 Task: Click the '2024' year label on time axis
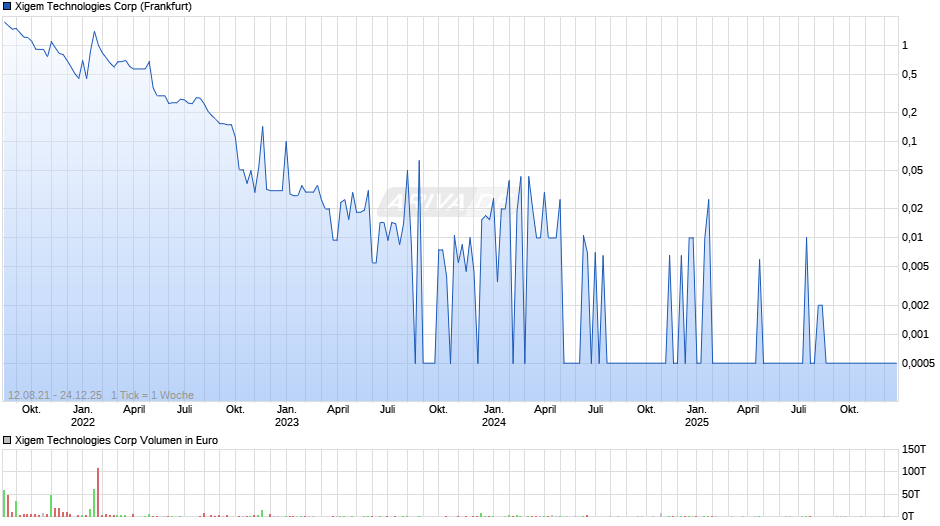click(493, 422)
